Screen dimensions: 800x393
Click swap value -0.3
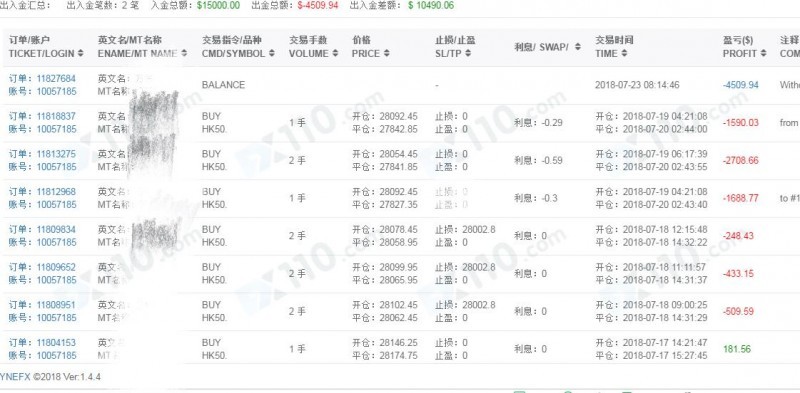[x=549, y=199]
